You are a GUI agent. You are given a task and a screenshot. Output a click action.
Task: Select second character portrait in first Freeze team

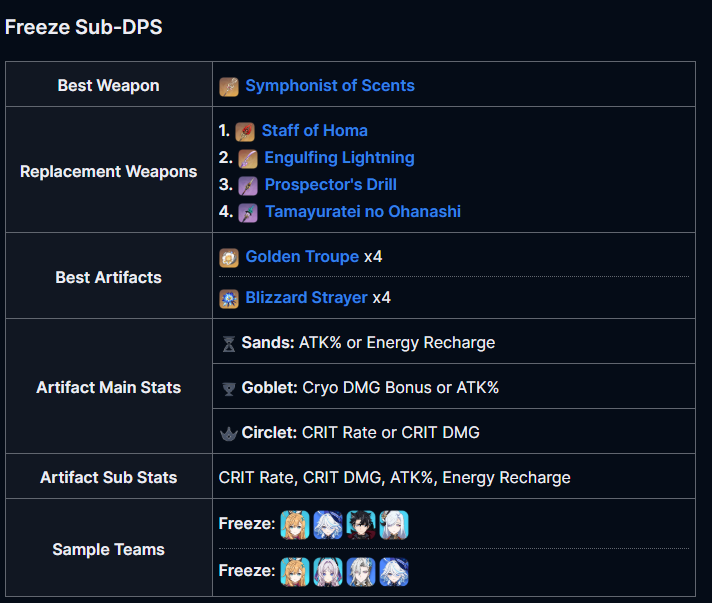328,525
